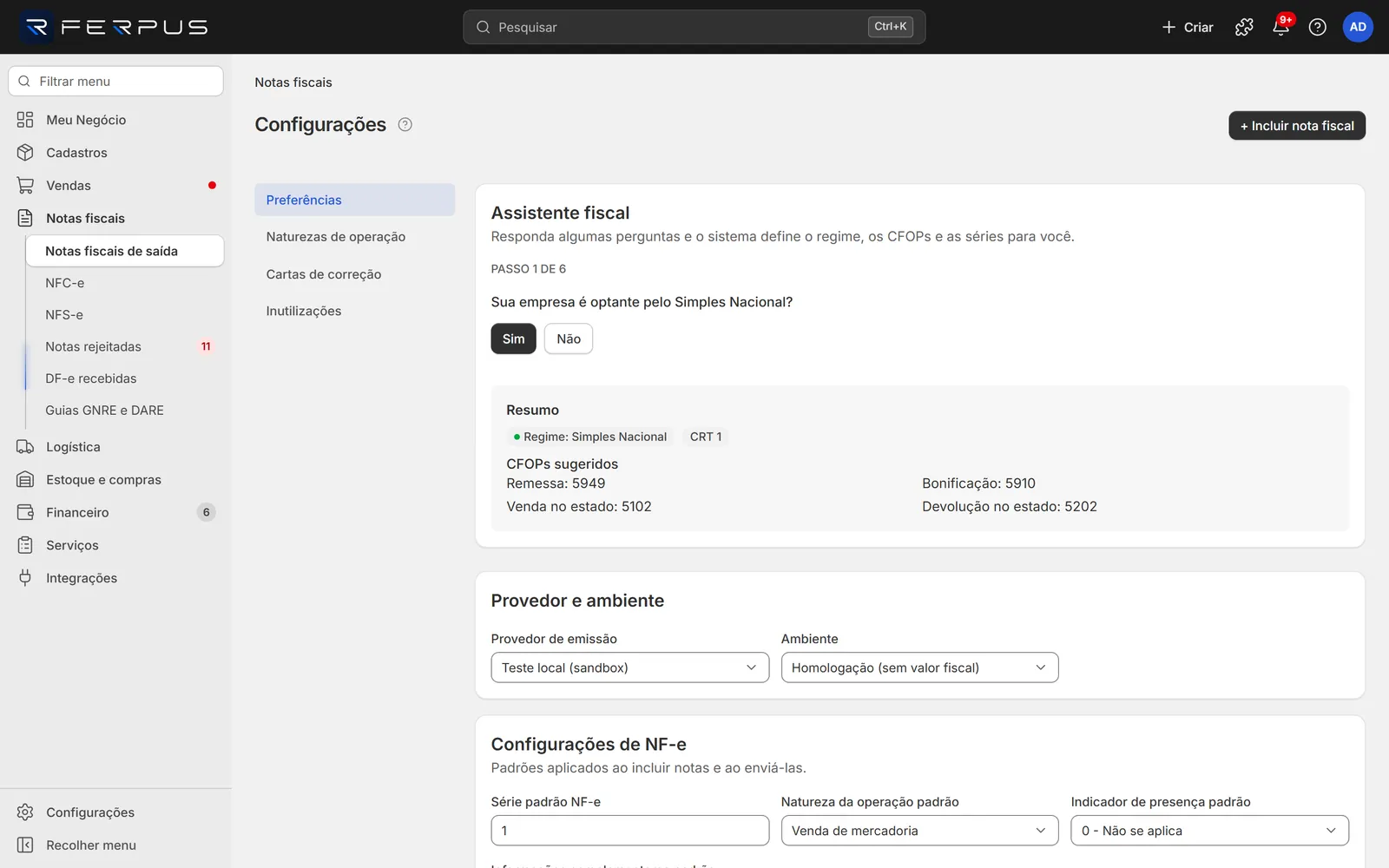
Task: Open Guias GNRE e DARE item
Action: 124,411
